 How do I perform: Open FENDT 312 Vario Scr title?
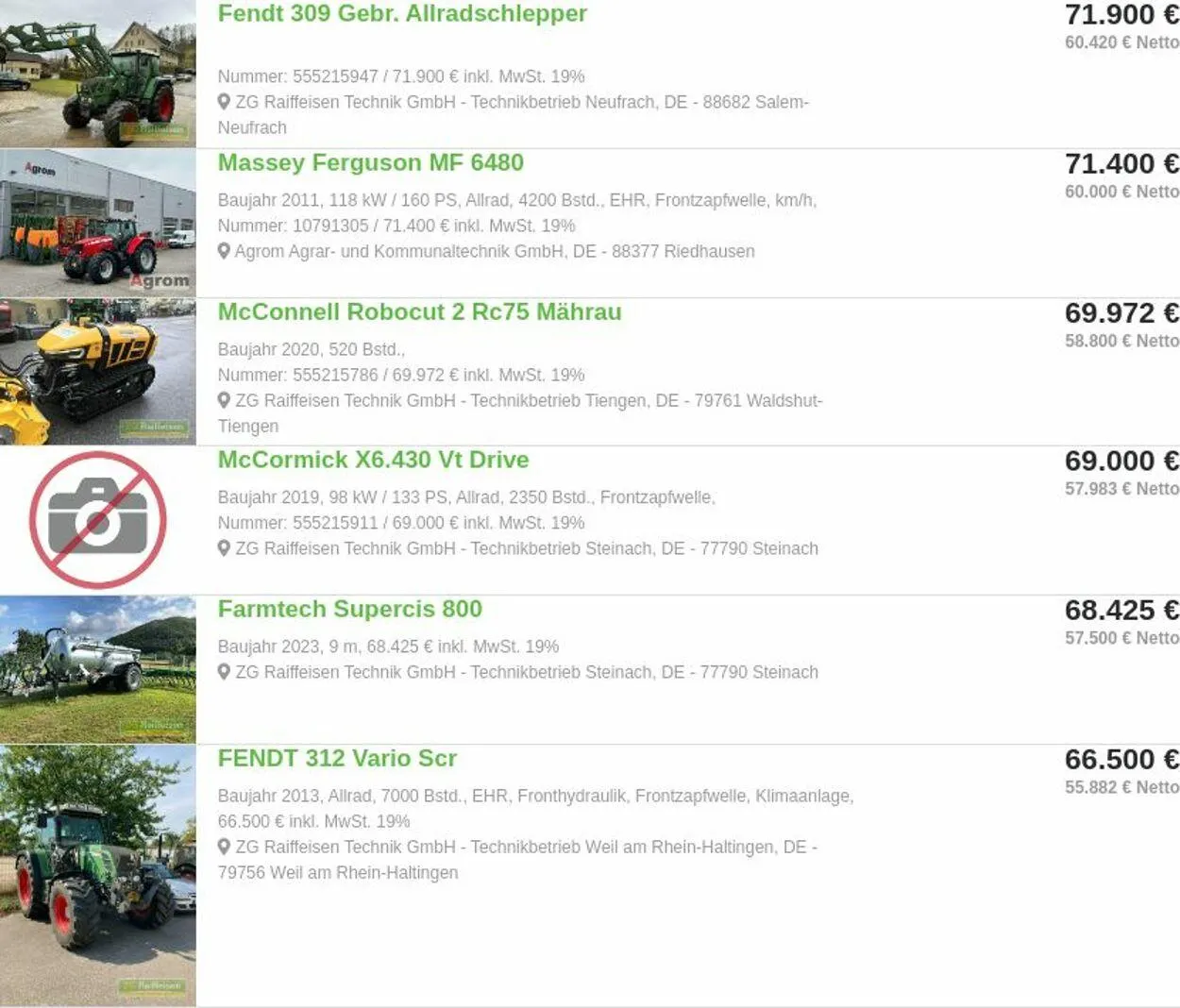pyautogui.click(x=337, y=758)
